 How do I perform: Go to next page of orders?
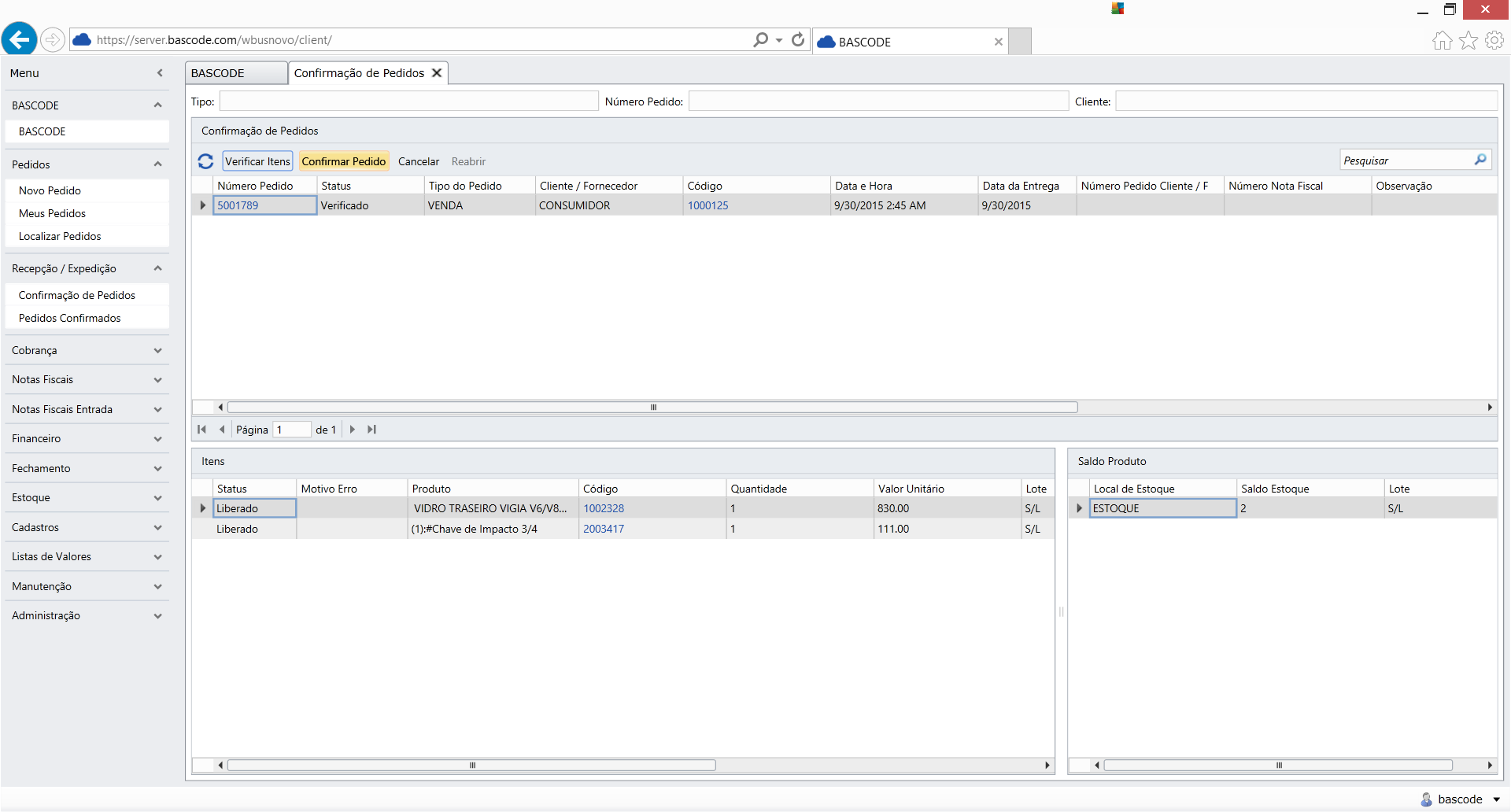coord(353,430)
